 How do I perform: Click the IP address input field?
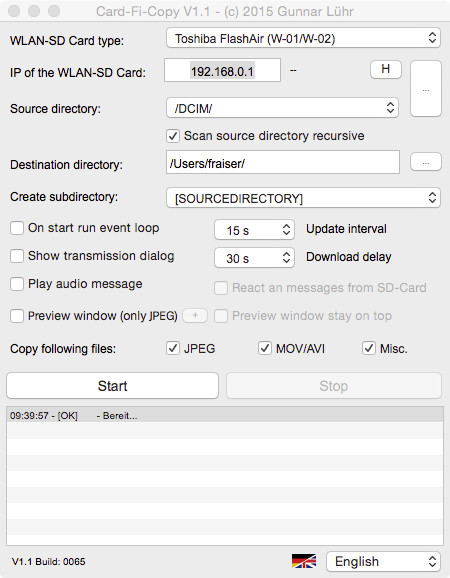222,70
